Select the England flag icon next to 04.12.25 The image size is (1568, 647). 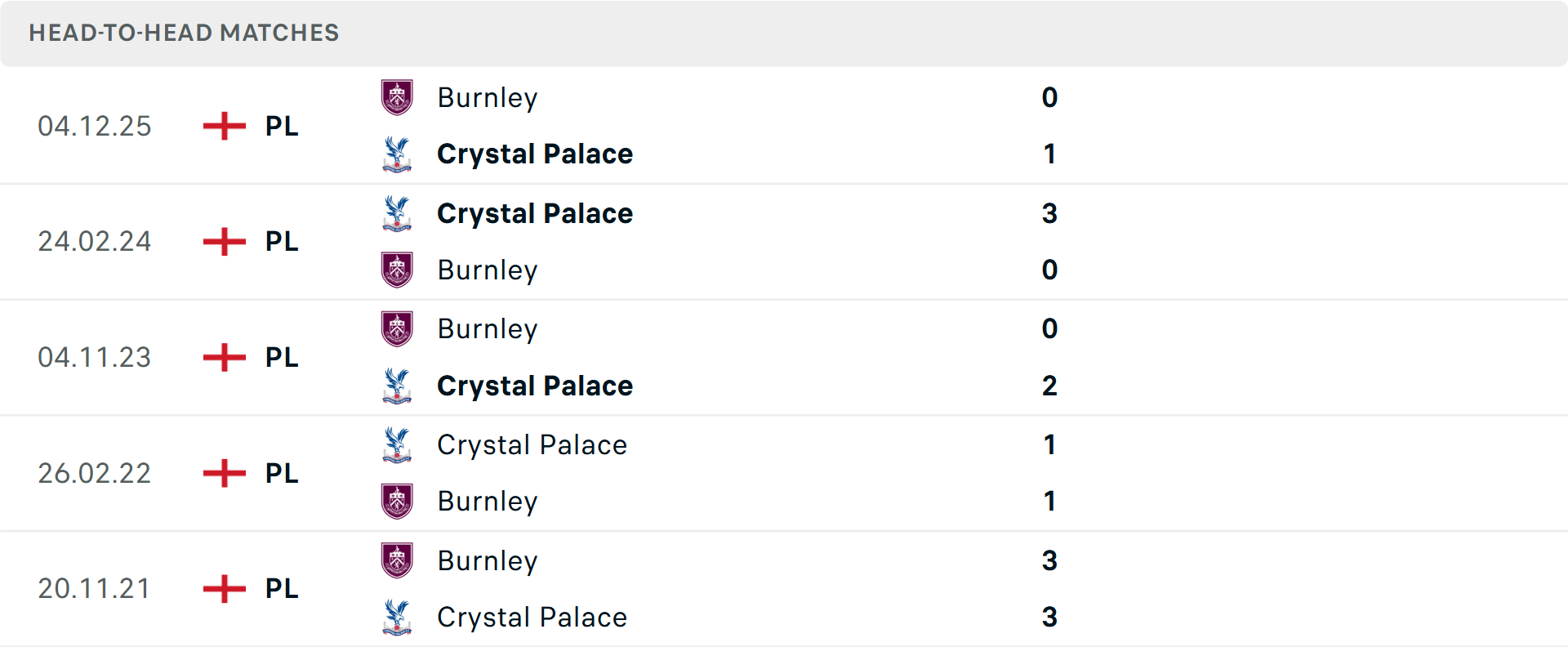223,126
